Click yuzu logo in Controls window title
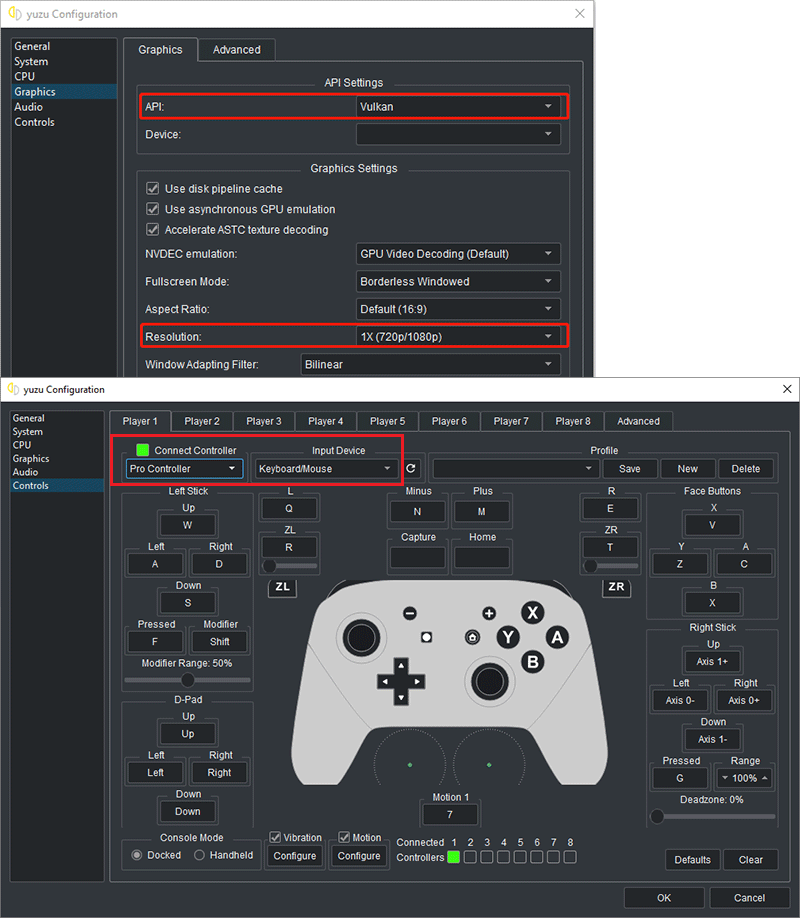The height and width of the screenshot is (918, 800). pos(13,389)
